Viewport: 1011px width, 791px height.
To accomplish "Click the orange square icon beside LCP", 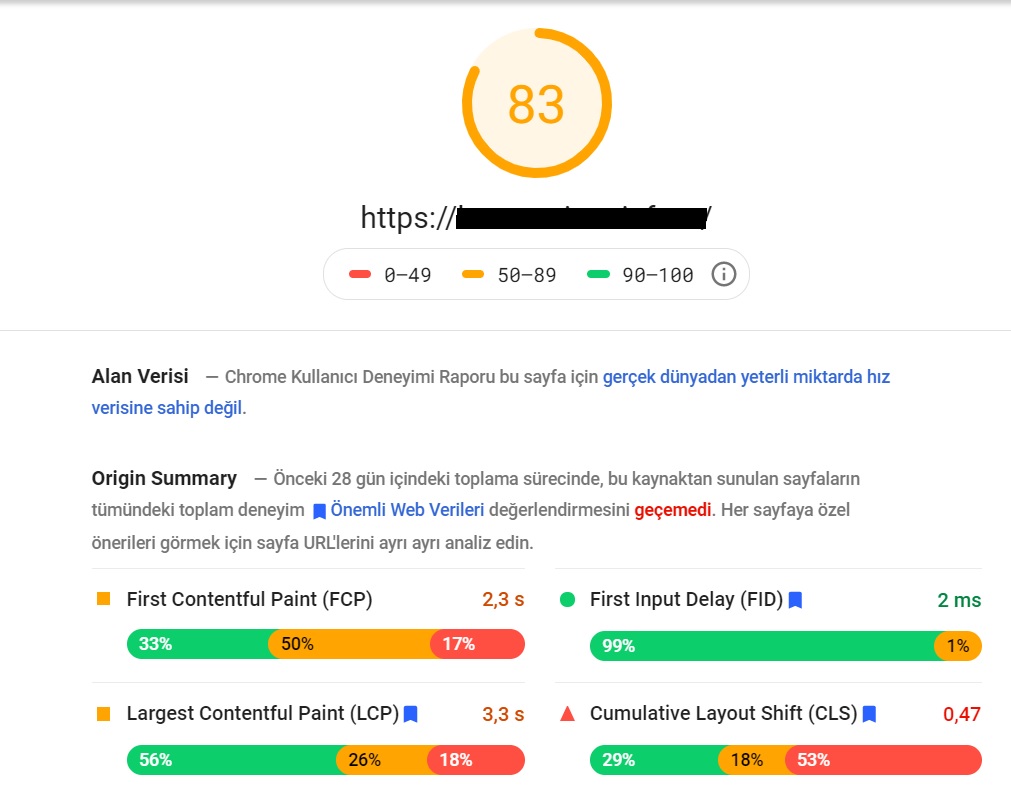I will point(103,714).
